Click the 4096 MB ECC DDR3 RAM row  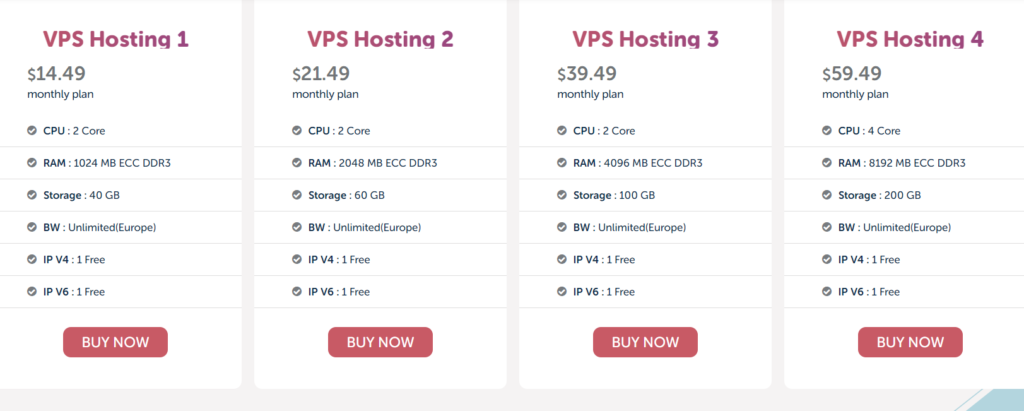pos(645,163)
